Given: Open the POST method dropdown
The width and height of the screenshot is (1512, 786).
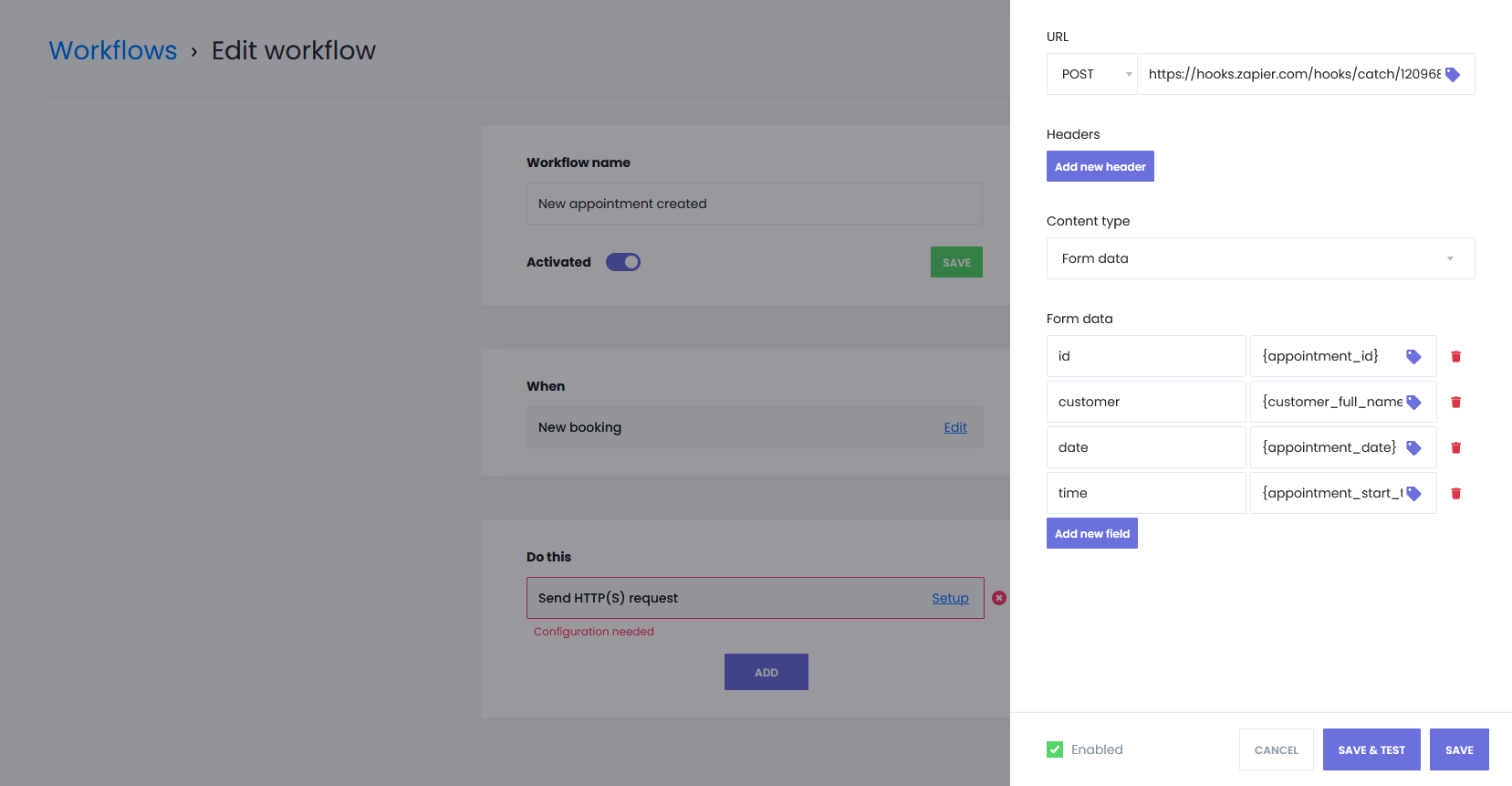Looking at the screenshot, I should [x=1092, y=74].
